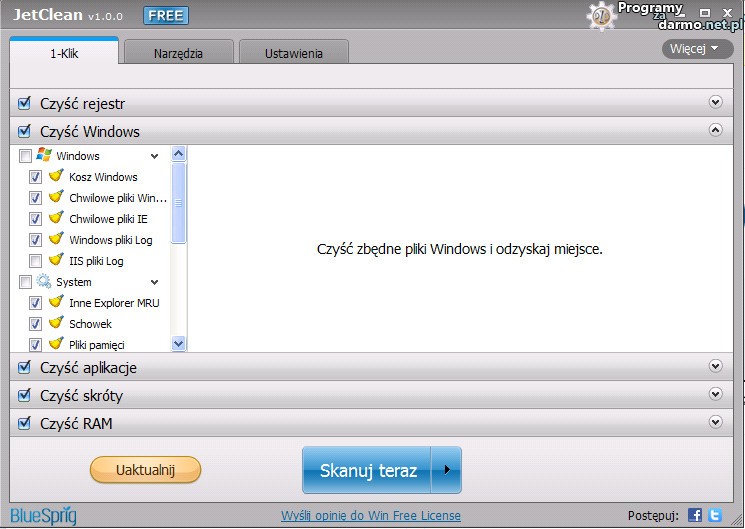Open the Ustawienia tab
This screenshot has height=529, width=745.
(293, 53)
